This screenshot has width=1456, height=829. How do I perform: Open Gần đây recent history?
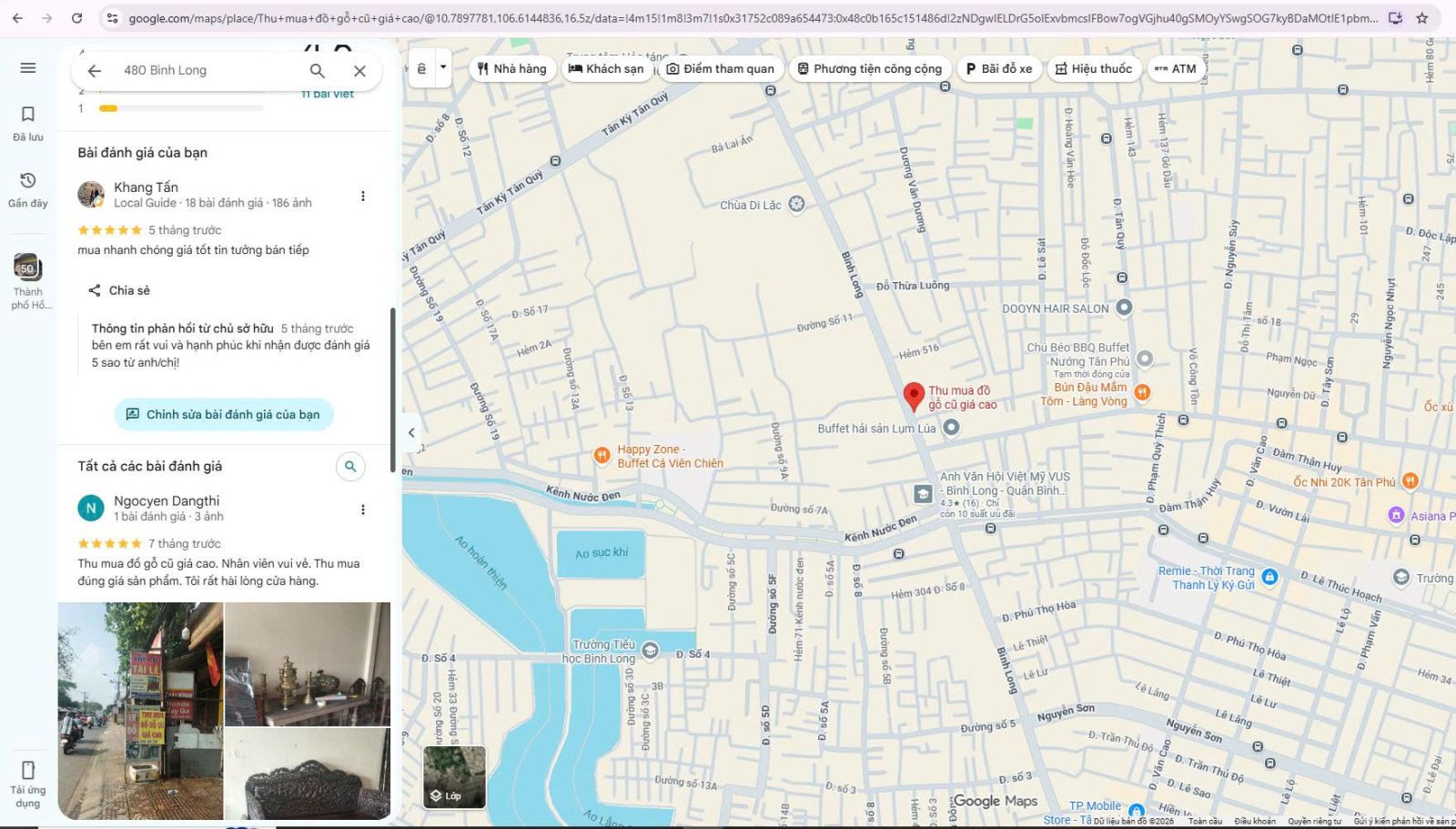tap(28, 189)
